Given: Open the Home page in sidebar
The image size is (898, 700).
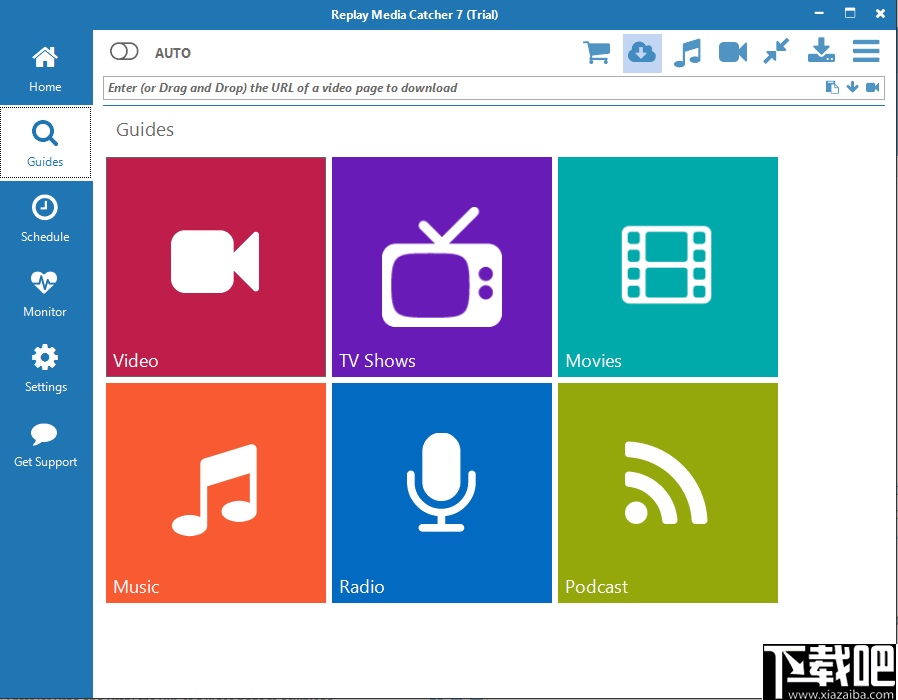Looking at the screenshot, I should click(x=45, y=69).
